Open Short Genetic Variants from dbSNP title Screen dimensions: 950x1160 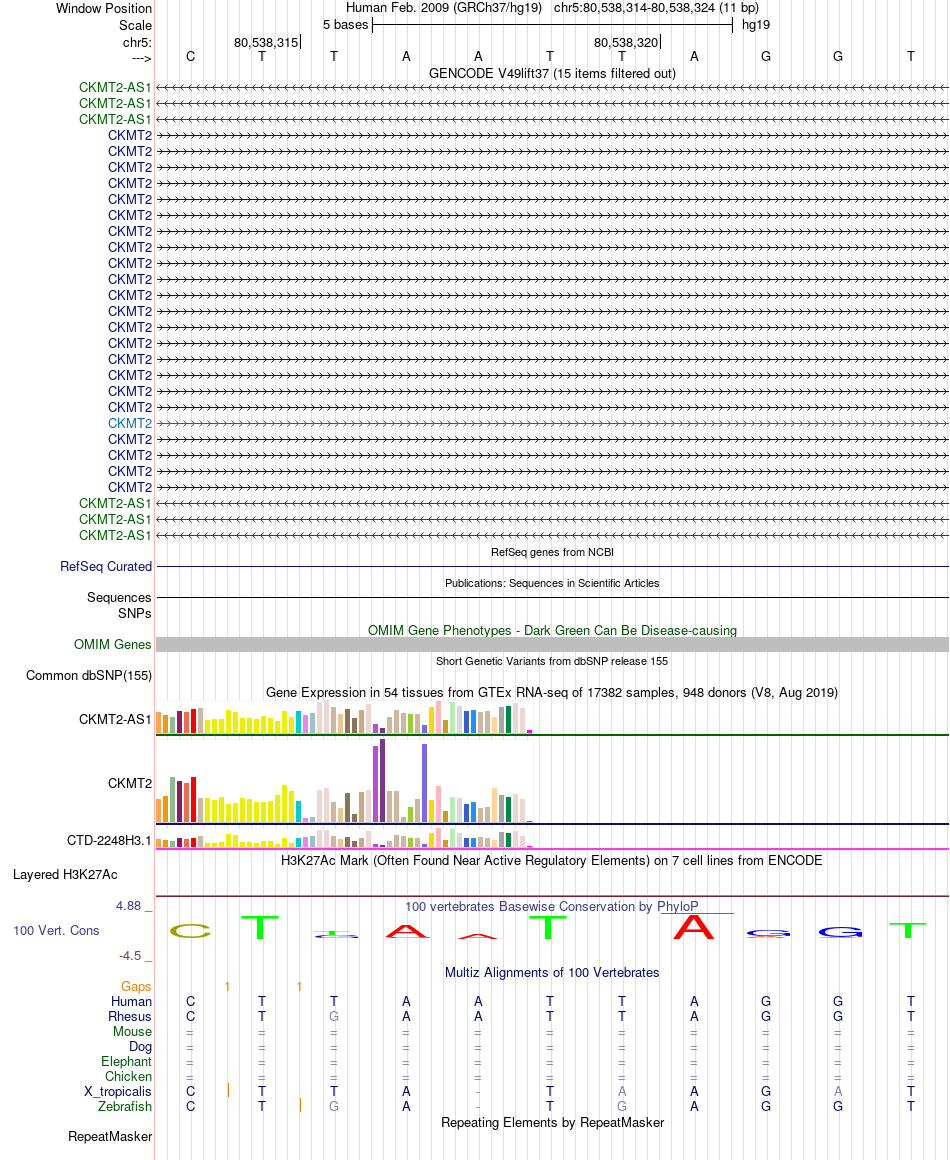[552, 661]
